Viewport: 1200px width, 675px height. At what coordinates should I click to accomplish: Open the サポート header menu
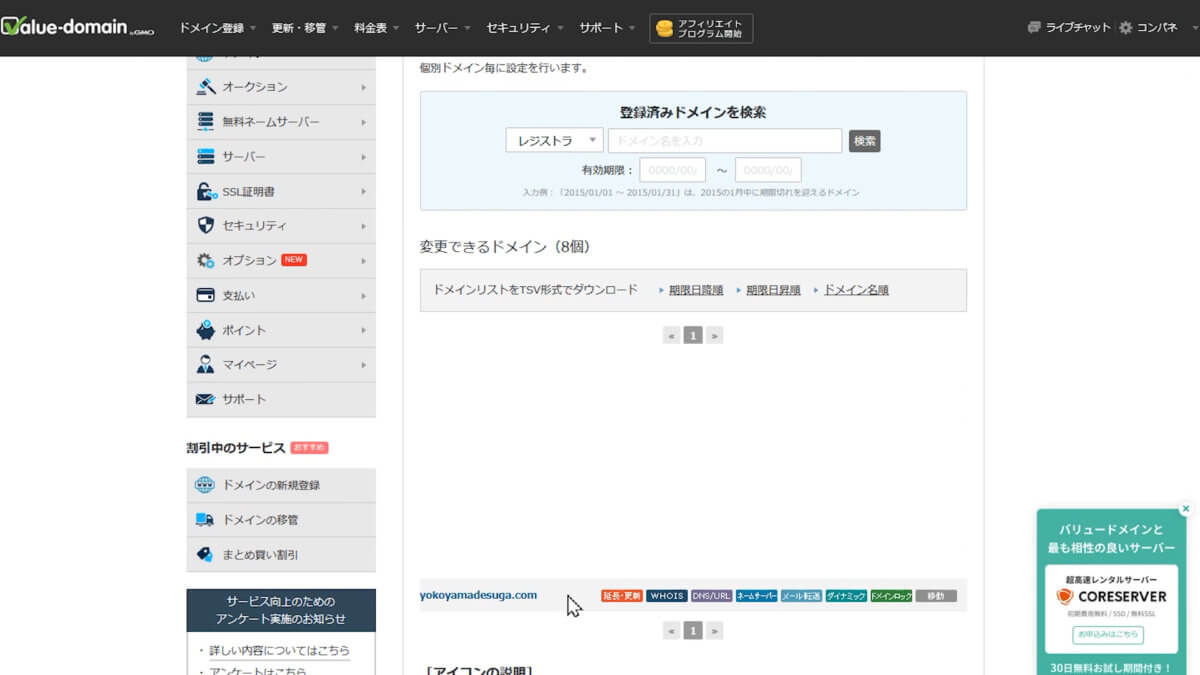click(607, 28)
